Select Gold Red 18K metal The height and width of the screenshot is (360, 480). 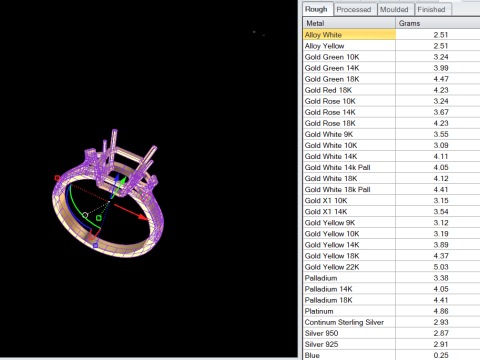[391, 90]
